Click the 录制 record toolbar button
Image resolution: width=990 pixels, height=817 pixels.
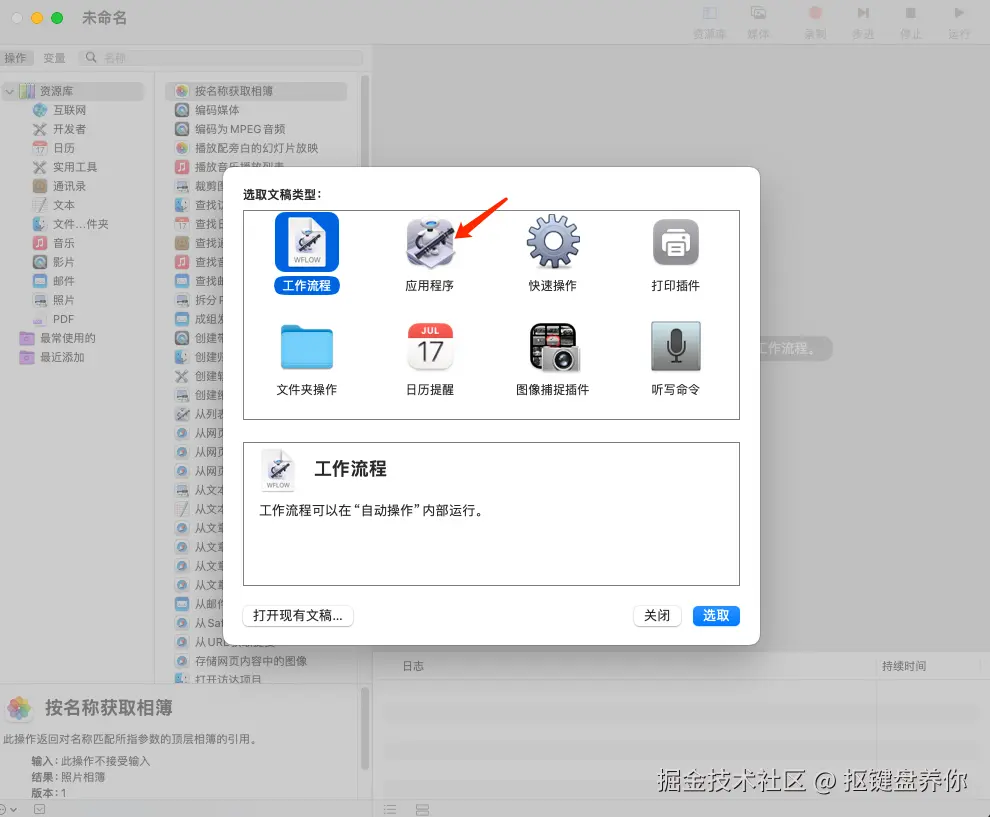tap(815, 22)
